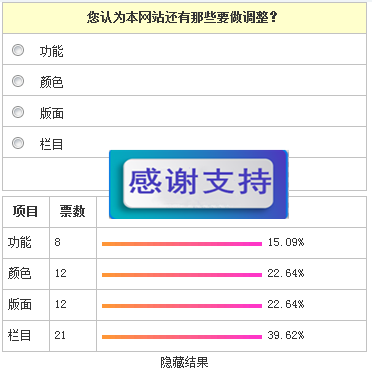The height and width of the screenshot is (370, 372).
Task: Click the 版面 option label text
Action: click(x=52, y=113)
